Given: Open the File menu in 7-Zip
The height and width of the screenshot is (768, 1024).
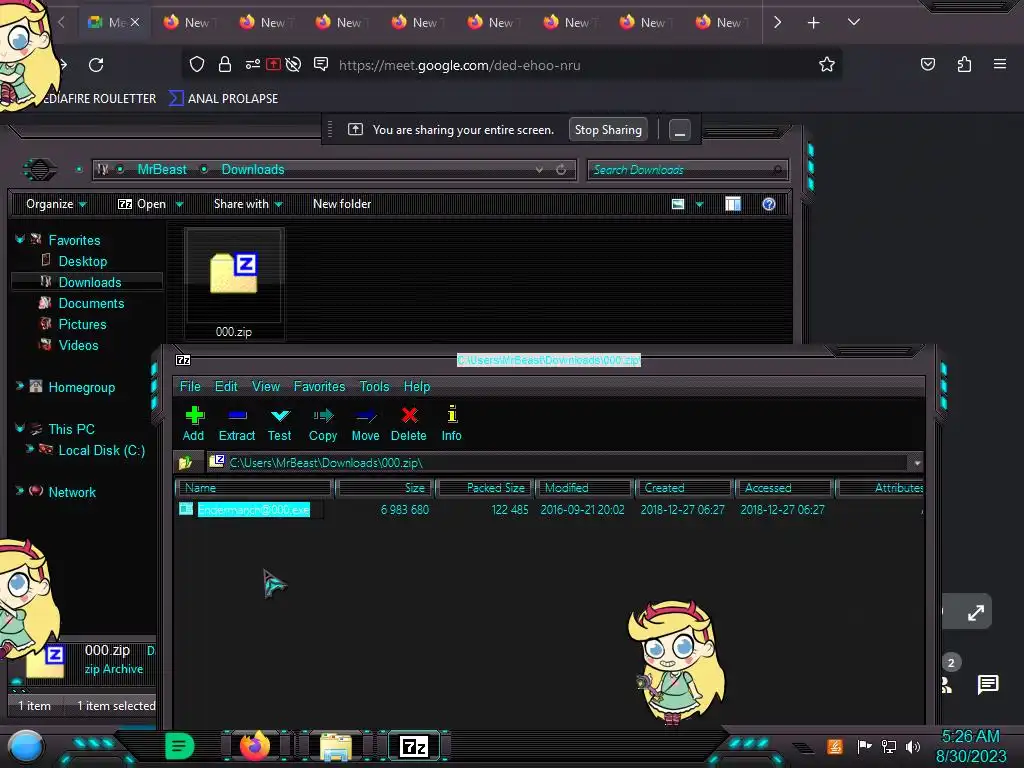Looking at the screenshot, I should 190,387.
